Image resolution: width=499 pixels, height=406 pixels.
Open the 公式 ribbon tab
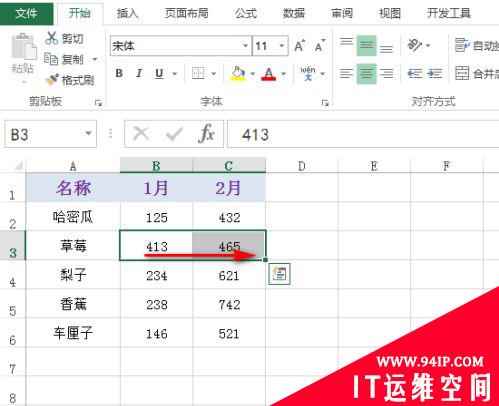[x=246, y=13]
